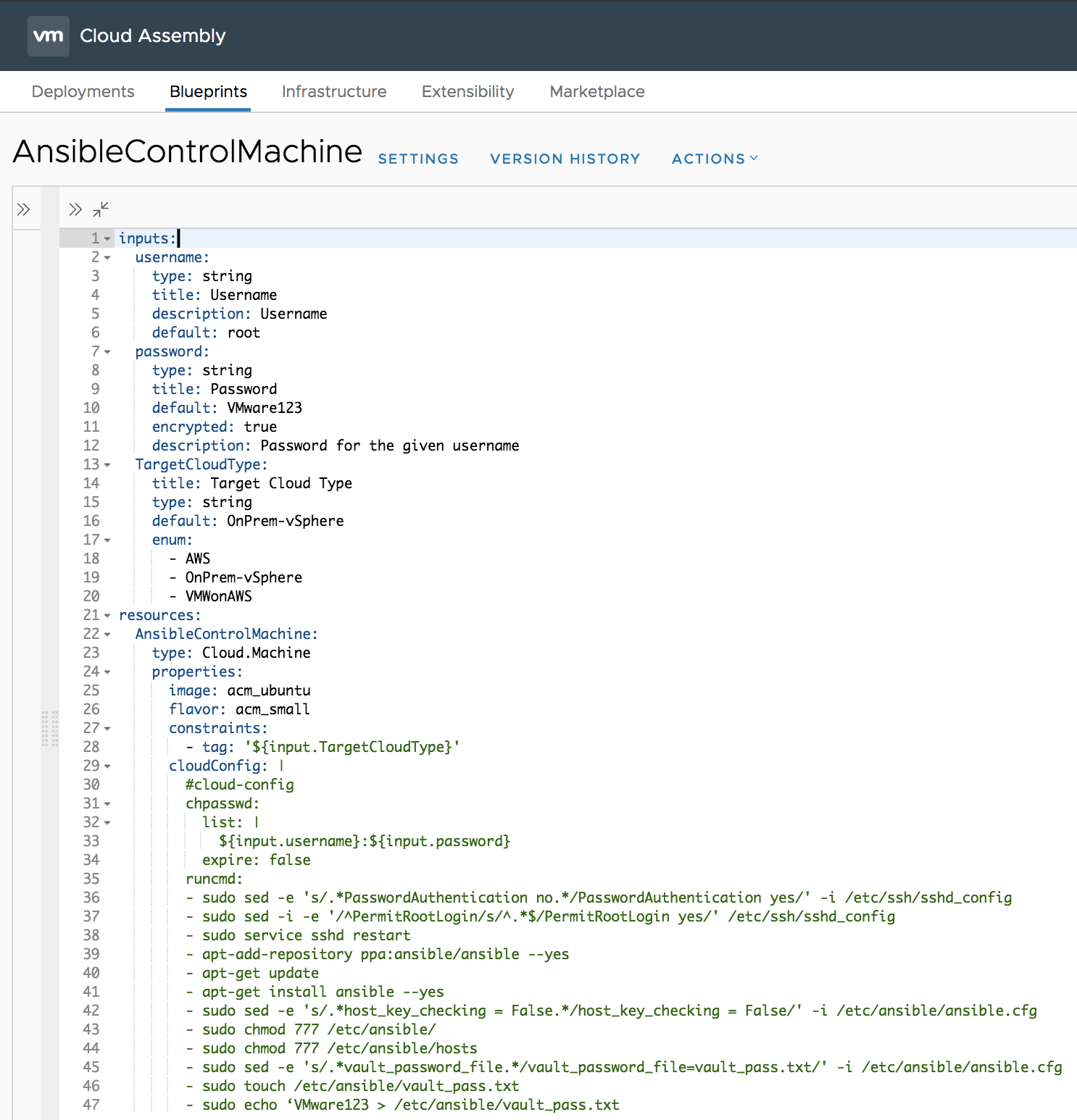Click 'flavor: acm_small' line
Viewport: 1077px width, 1120px height.
coord(239,709)
